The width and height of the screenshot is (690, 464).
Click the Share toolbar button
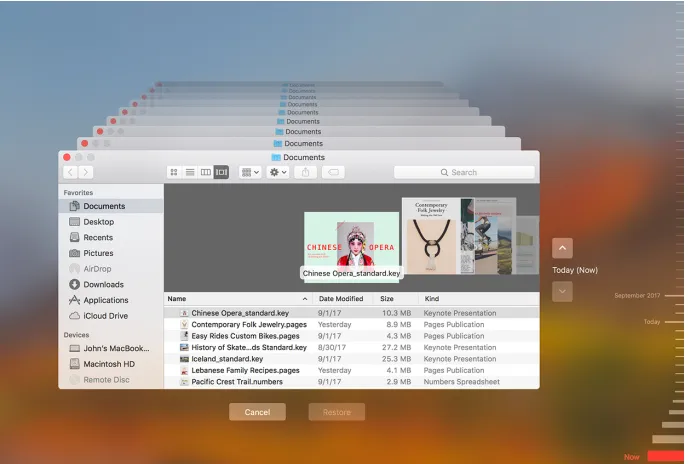(305, 172)
